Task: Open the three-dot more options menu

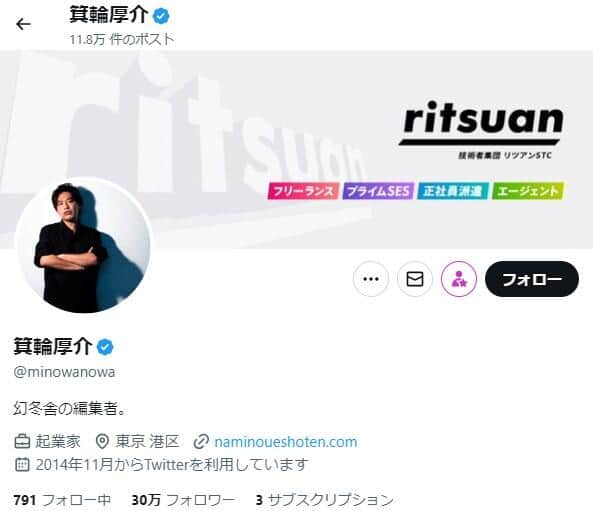Action: (371, 279)
